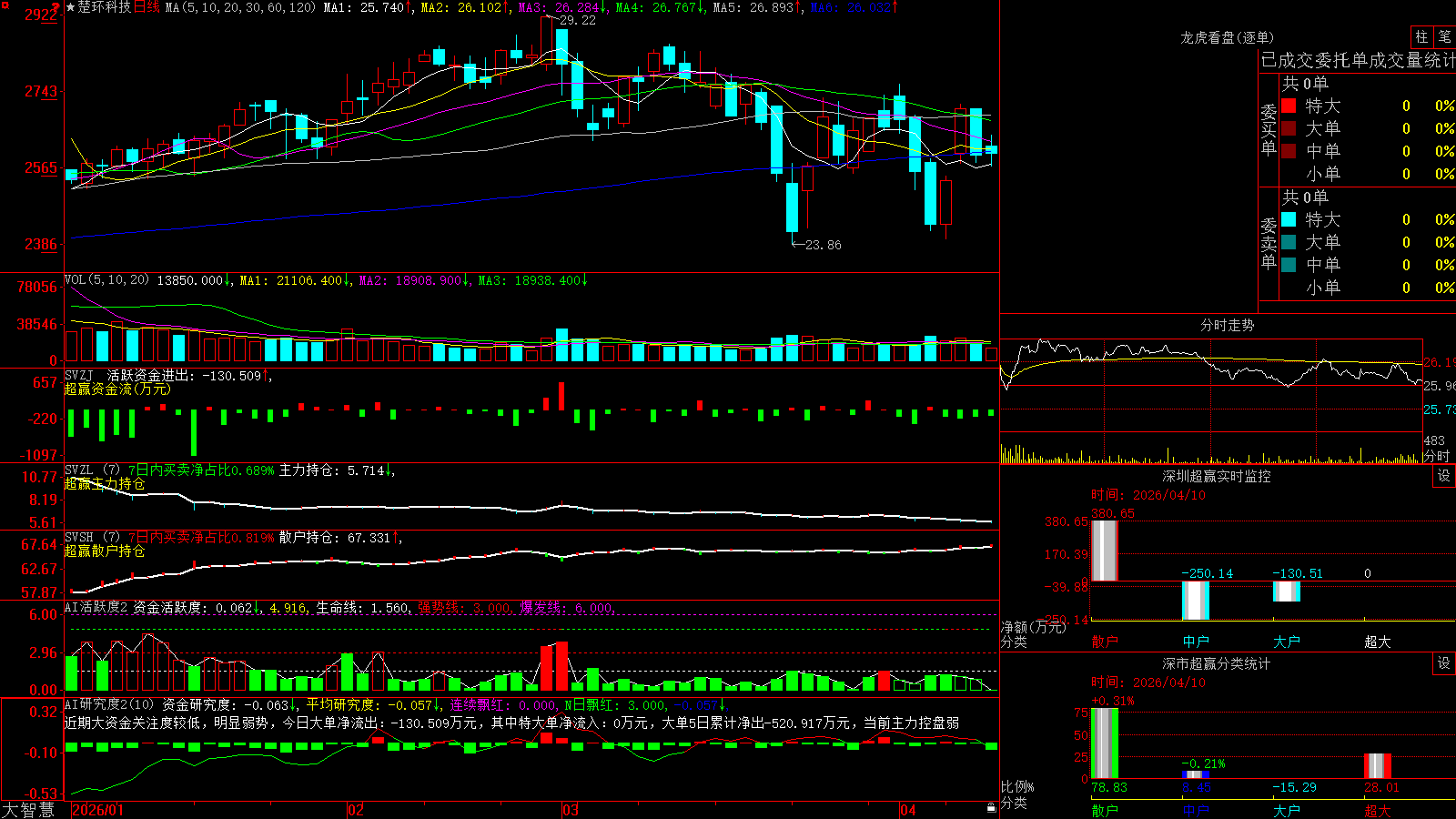The height and width of the screenshot is (819, 1456).
Task: Click the red square icon in the chart's top-left corner
Action: click(x=4, y=5)
